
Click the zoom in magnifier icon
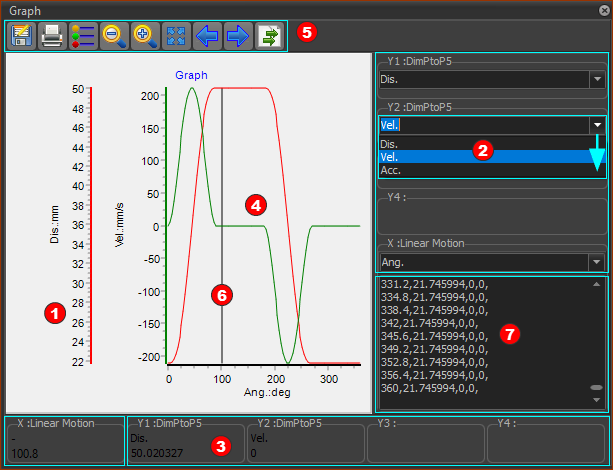click(x=145, y=36)
